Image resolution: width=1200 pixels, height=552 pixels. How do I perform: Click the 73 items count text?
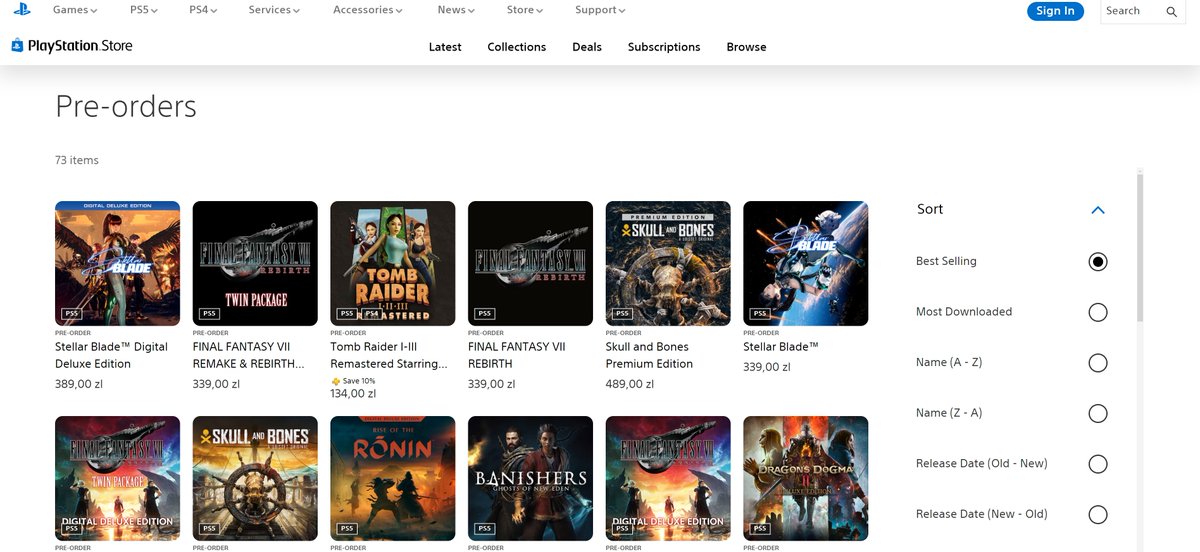coord(77,160)
